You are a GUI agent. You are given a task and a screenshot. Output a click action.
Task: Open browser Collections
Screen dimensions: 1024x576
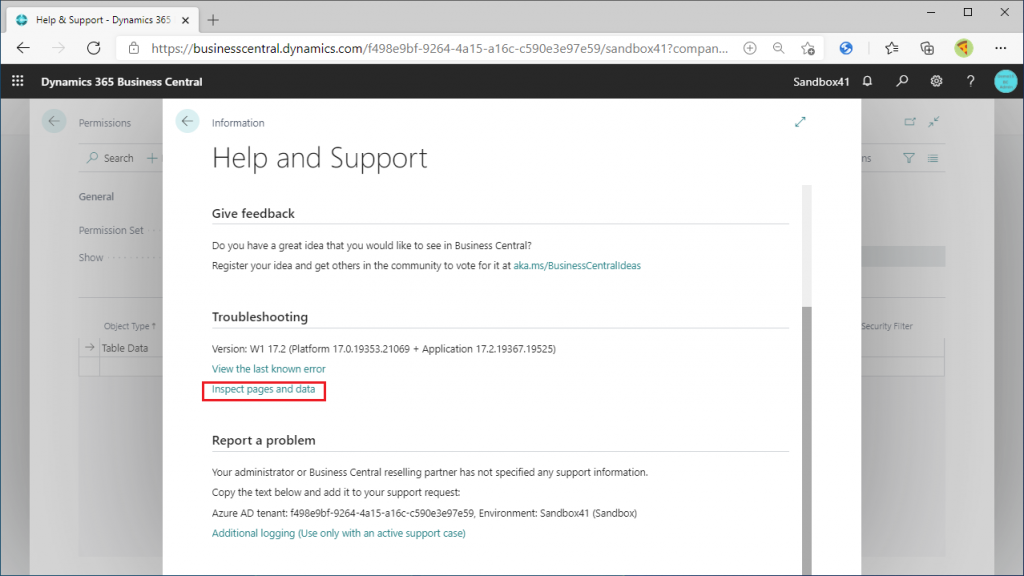(x=927, y=48)
